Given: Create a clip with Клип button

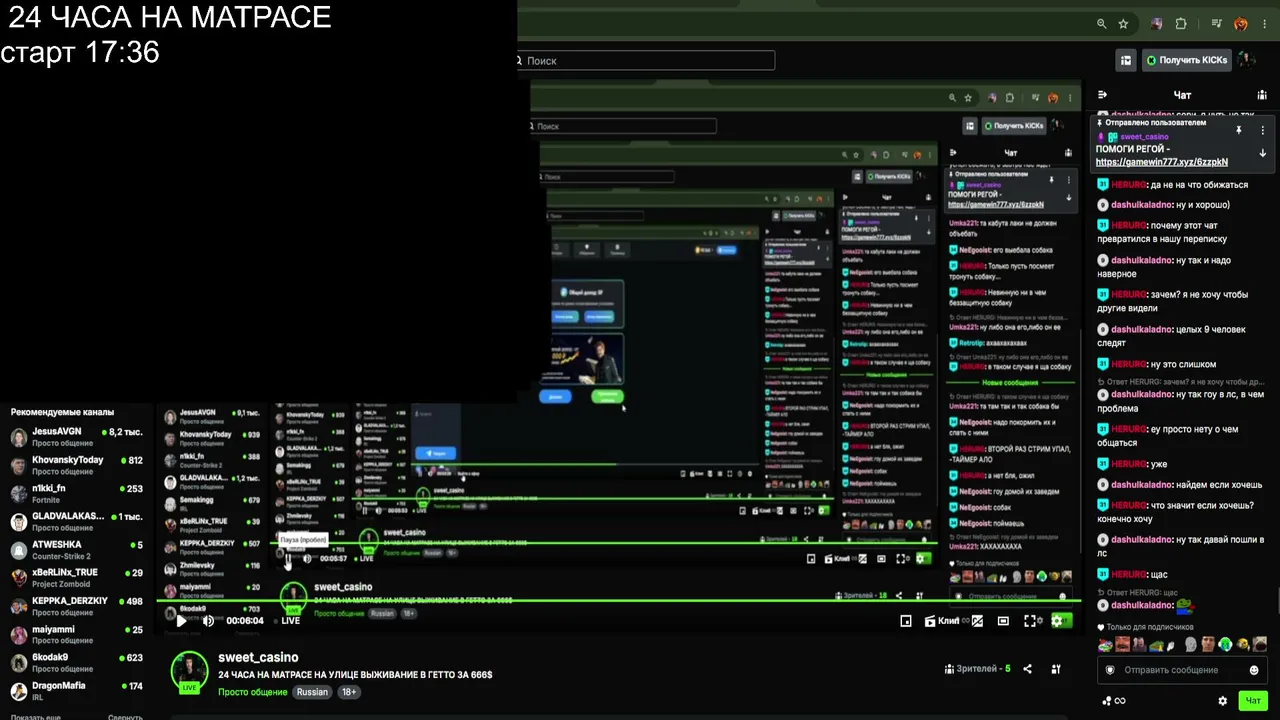Looking at the screenshot, I should [941, 621].
